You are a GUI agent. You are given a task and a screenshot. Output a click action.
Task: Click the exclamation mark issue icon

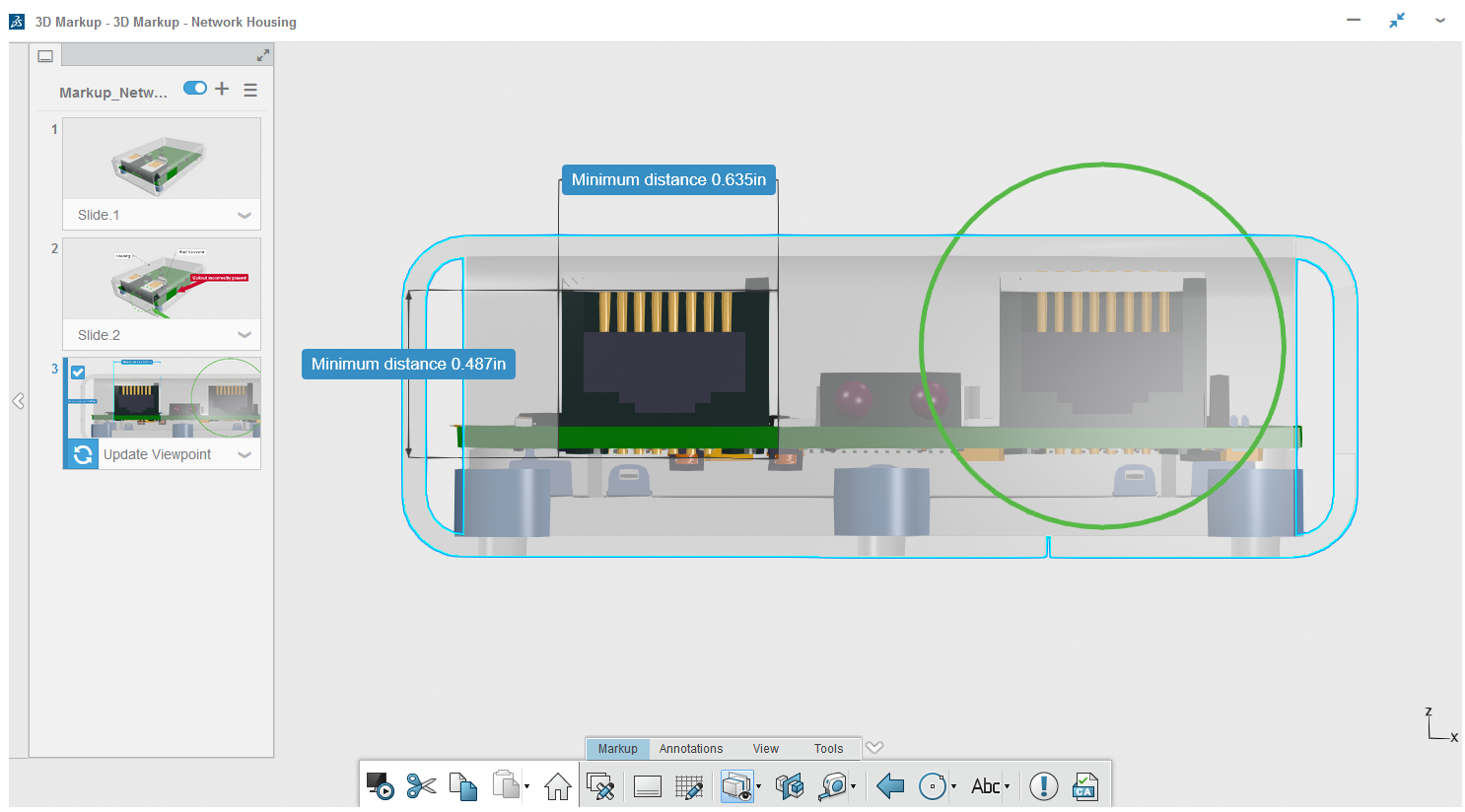pyautogui.click(x=1043, y=785)
